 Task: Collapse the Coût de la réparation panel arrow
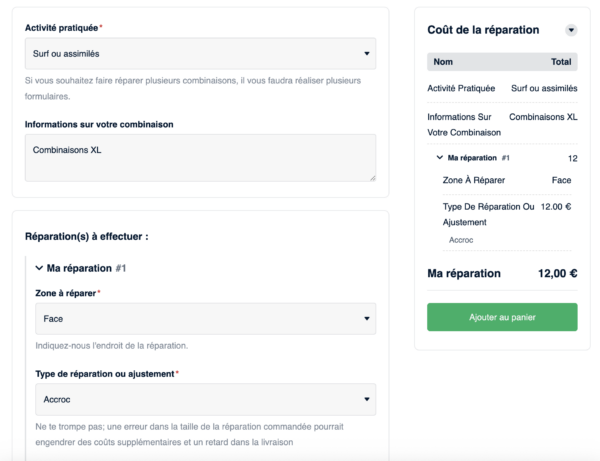point(571,30)
